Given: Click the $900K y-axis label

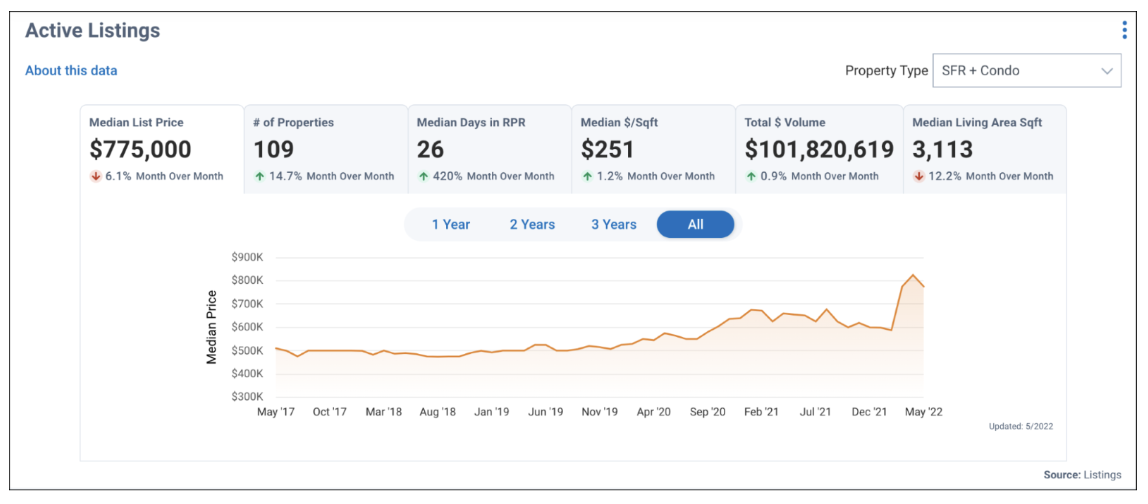Looking at the screenshot, I should (247, 257).
